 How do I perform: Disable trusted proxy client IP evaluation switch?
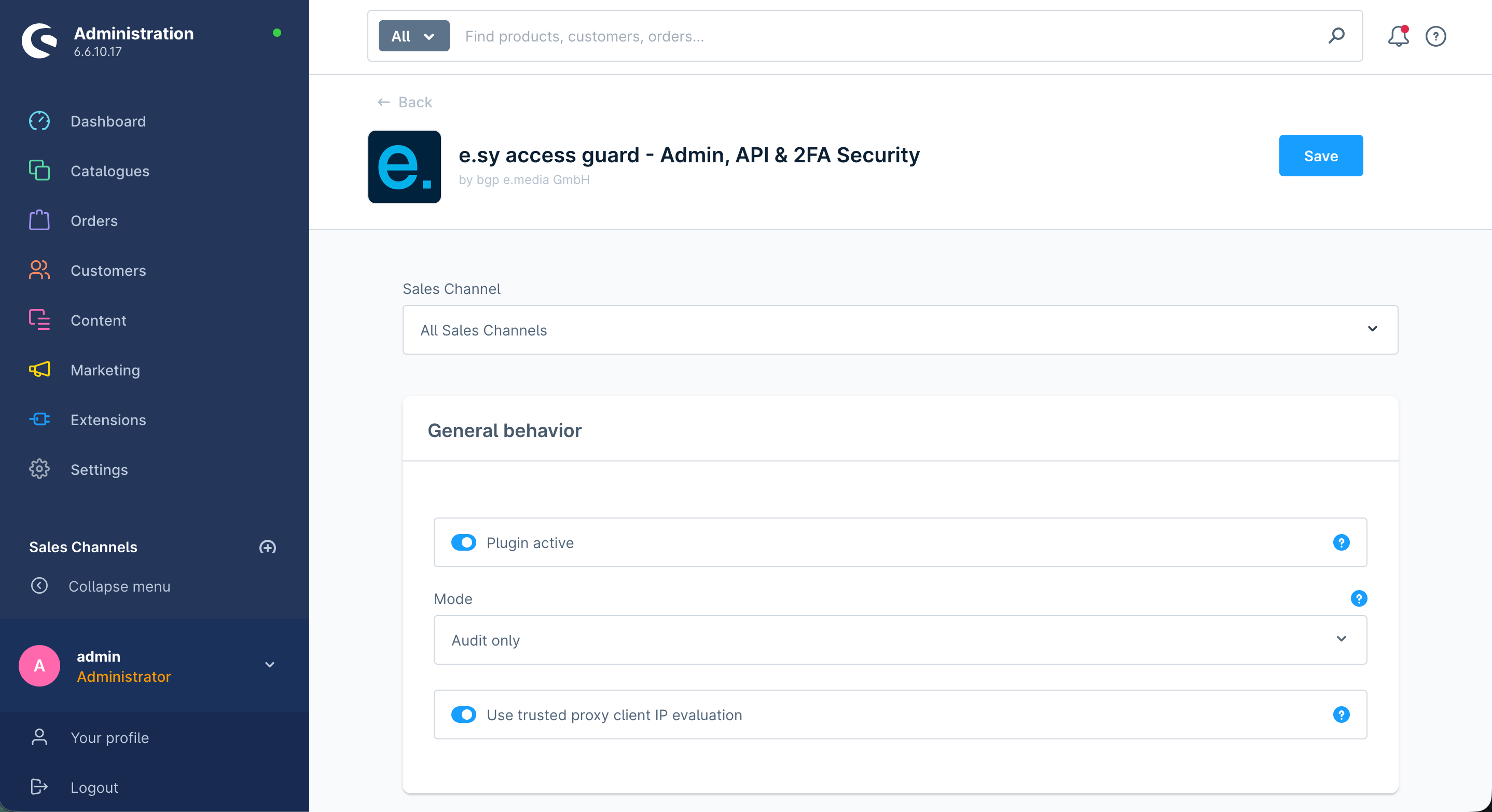[x=463, y=714]
